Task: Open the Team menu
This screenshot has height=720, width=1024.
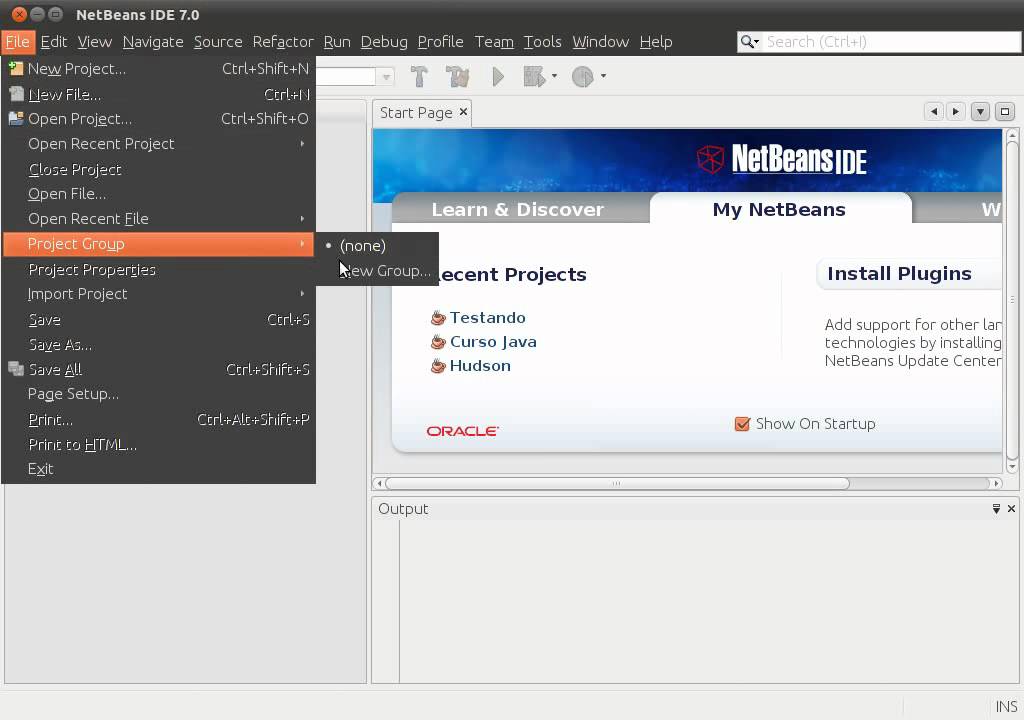Action: tap(494, 42)
